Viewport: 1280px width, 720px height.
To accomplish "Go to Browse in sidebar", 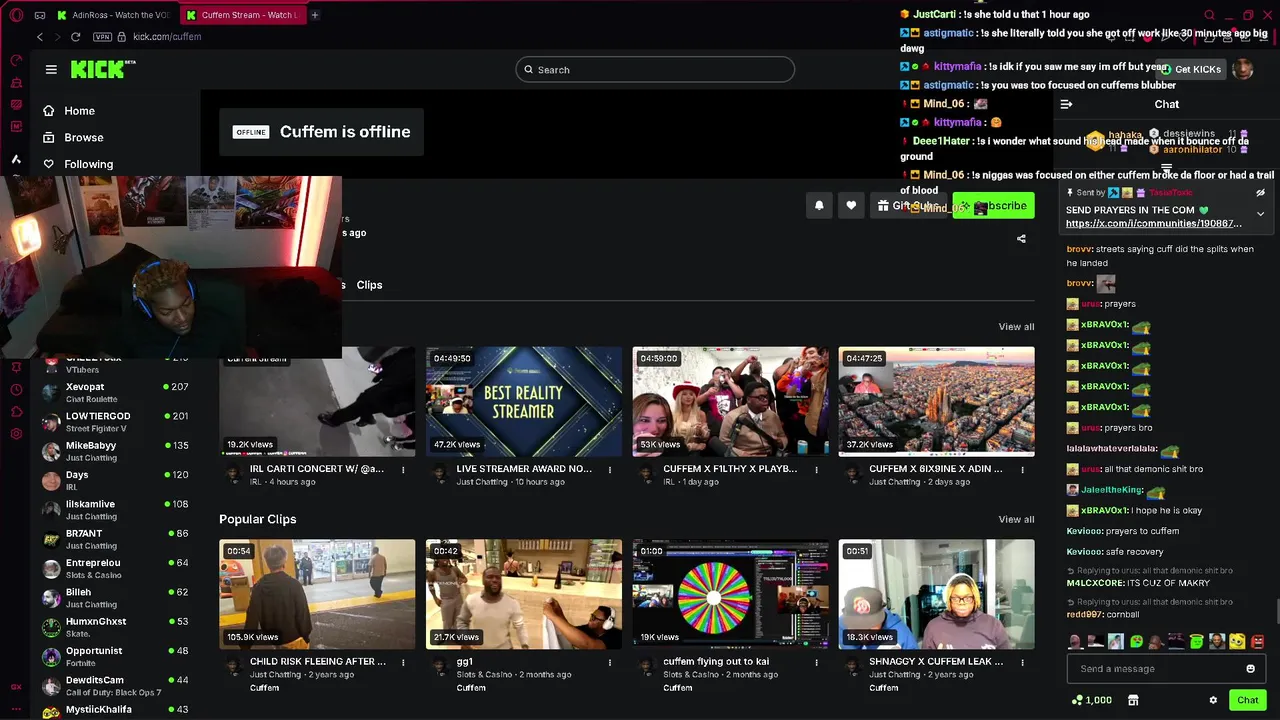I will click(x=84, y=138).
